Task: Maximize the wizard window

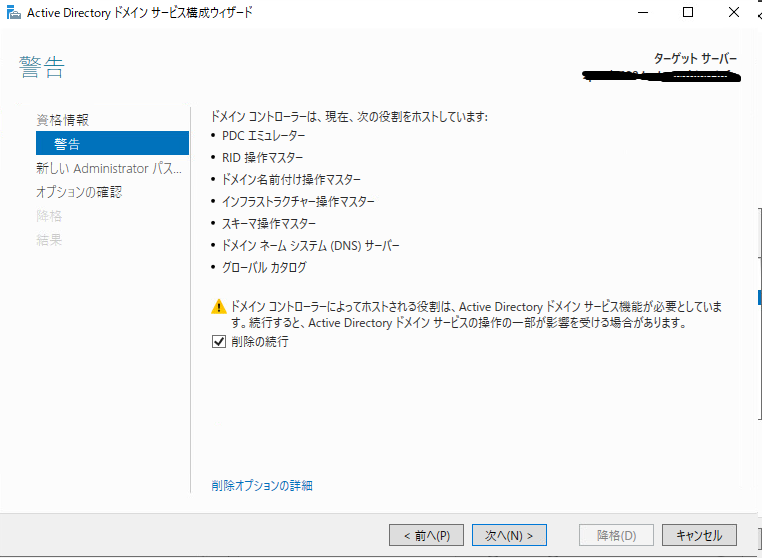Action: pyautogui.click(x=688, y=13)
